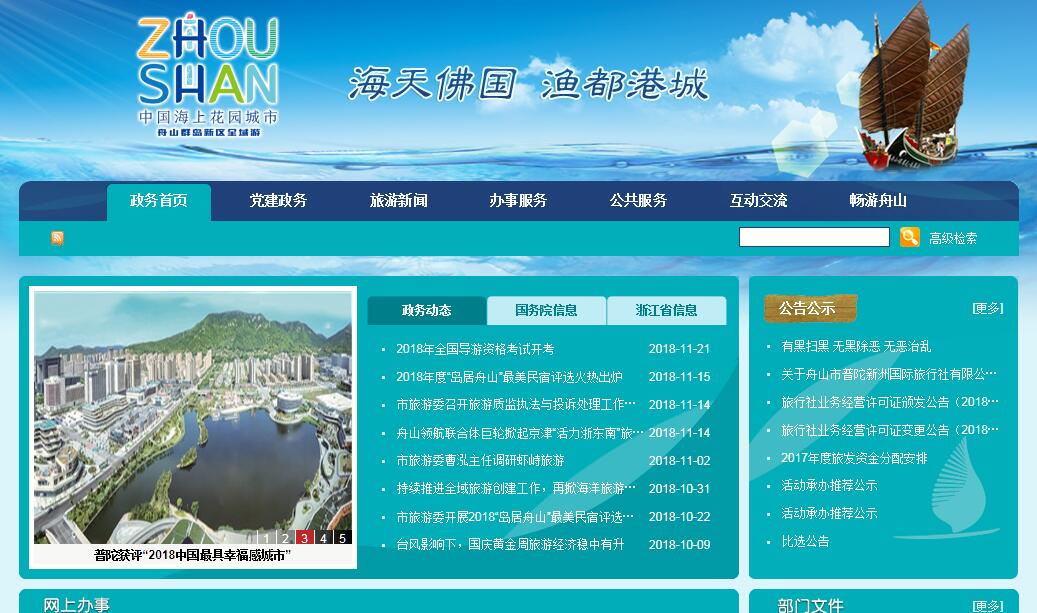Open the 党建政务 menu item
The width and height of the screenshot is (1037, 613).
pyautogui.click(x=278, y=201)
